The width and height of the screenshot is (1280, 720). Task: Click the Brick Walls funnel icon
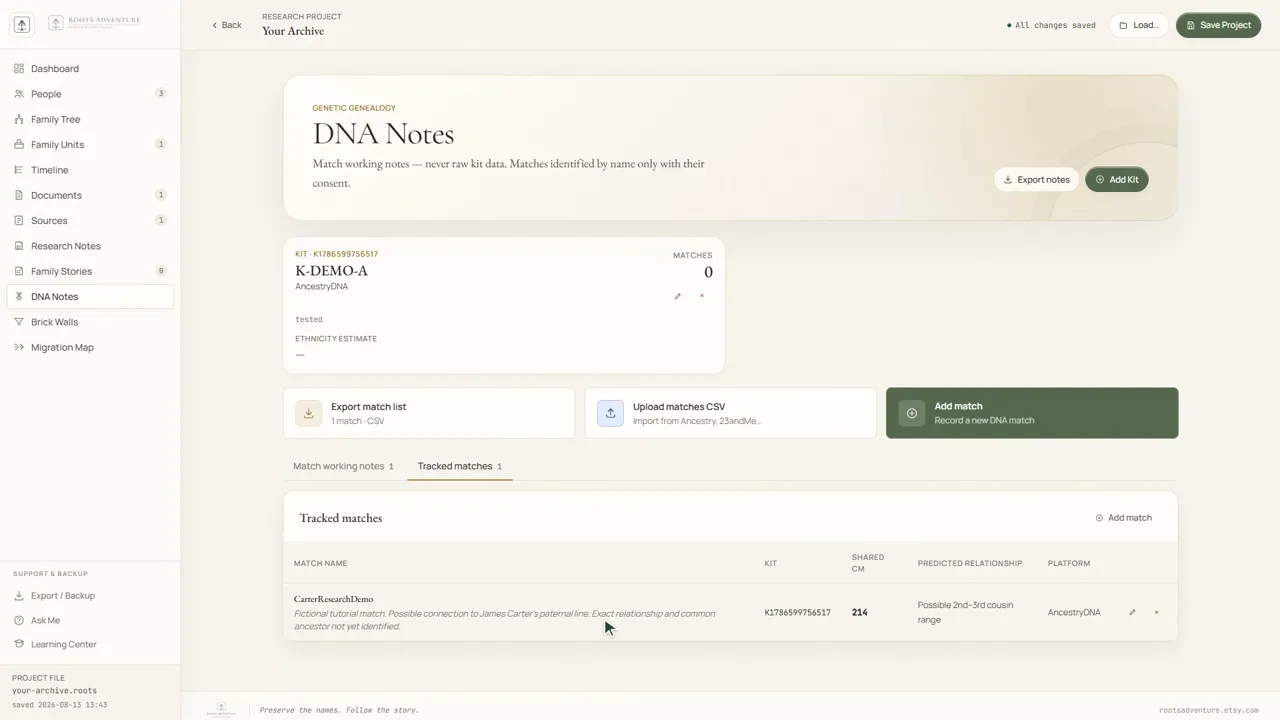pyautogui.click(x=19, y=322)
